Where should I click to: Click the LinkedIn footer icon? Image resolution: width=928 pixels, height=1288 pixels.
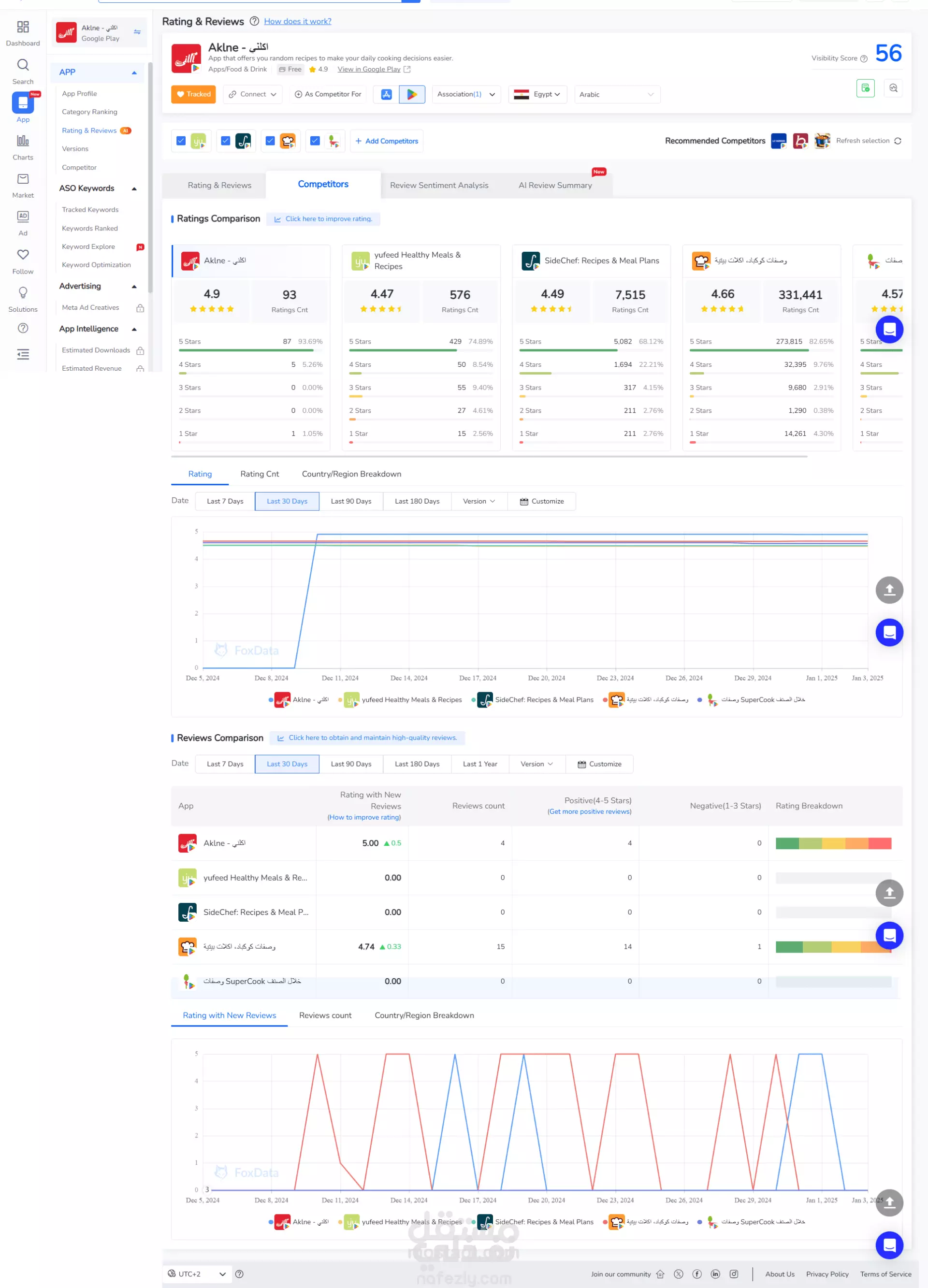pyautogui.click(x=715, y=1274)
